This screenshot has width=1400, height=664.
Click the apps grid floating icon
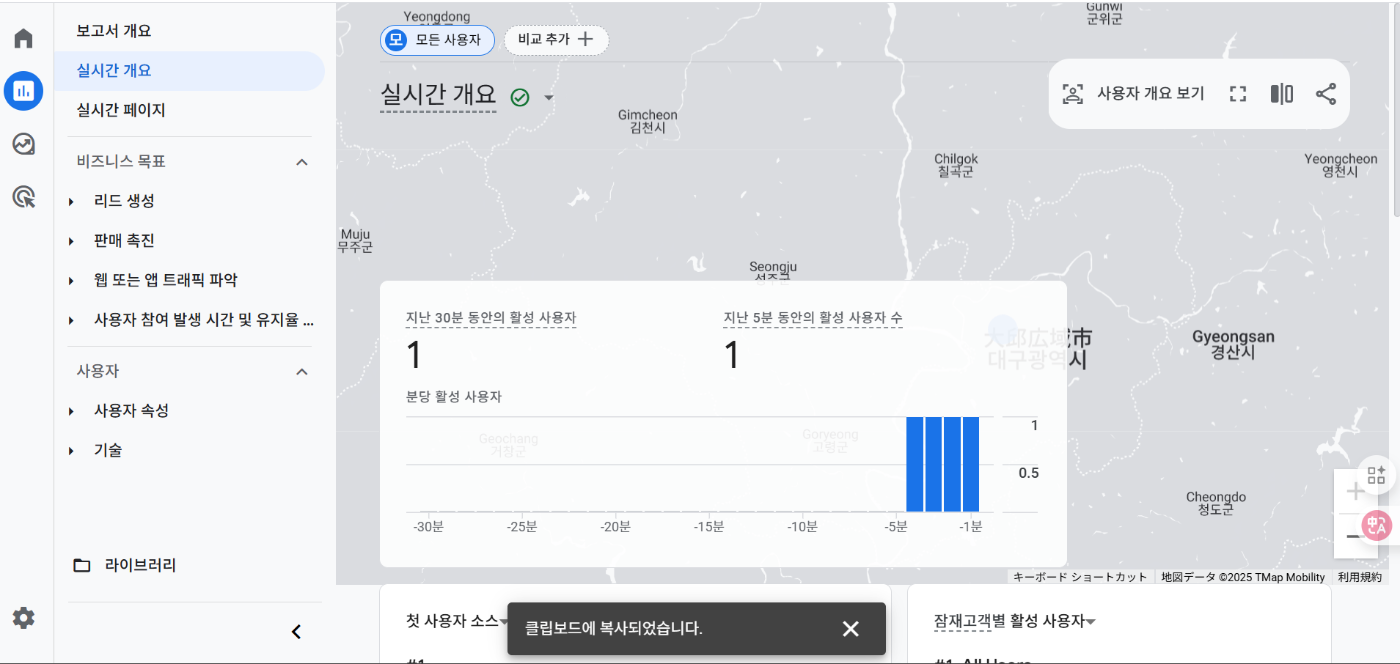(1376, 475)
